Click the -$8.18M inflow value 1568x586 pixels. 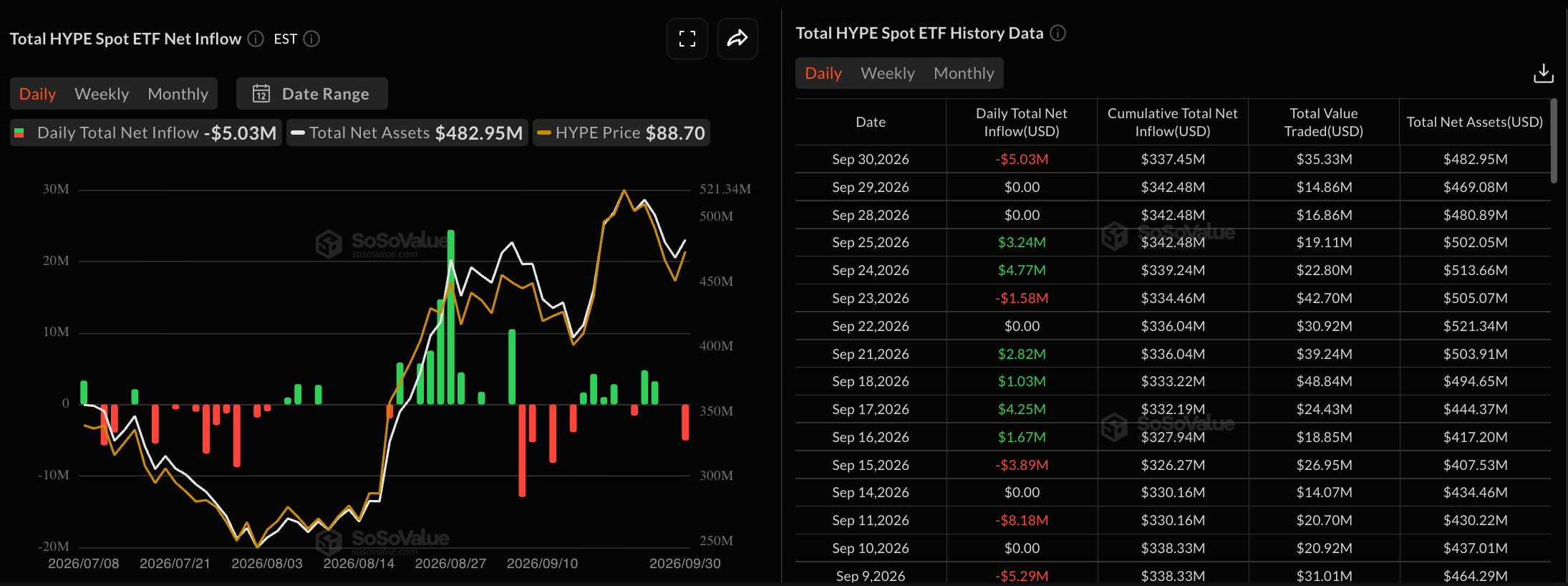(1022, 520)
